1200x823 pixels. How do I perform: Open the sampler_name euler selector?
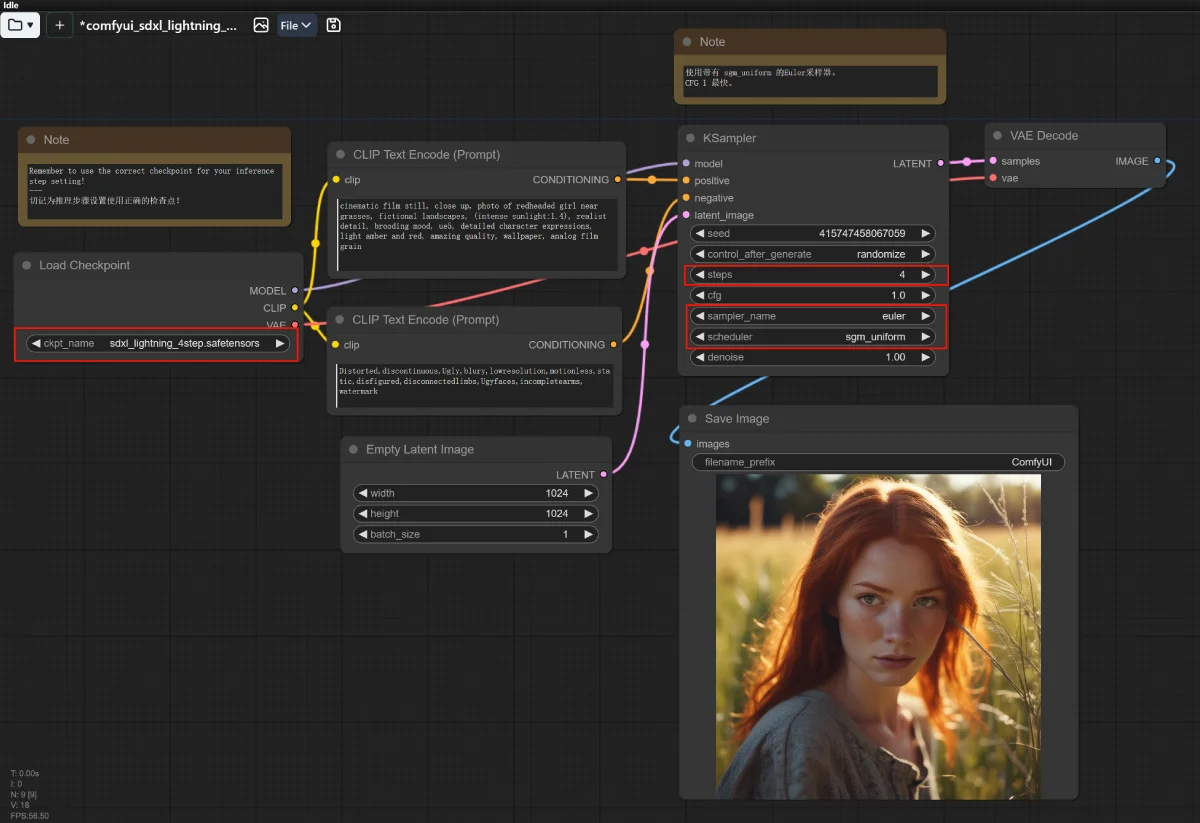coord(813,316)
